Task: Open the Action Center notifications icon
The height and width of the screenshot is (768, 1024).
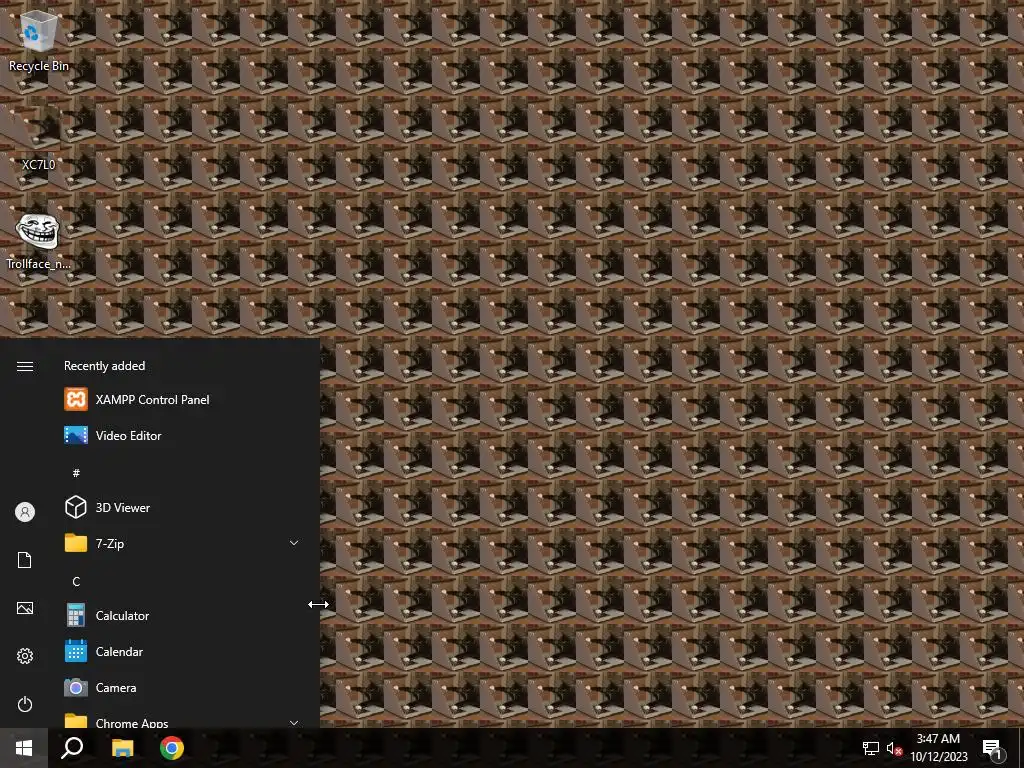Action: pyautogui.click(x=993, y=749)
